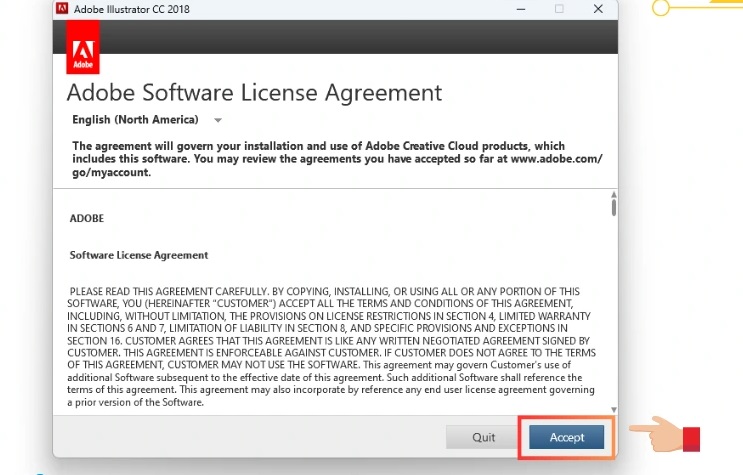Minimize the Adobe Illustrator installer window
Screen dimensions: 743x475
pyautogui.click(x=518, y=9)
